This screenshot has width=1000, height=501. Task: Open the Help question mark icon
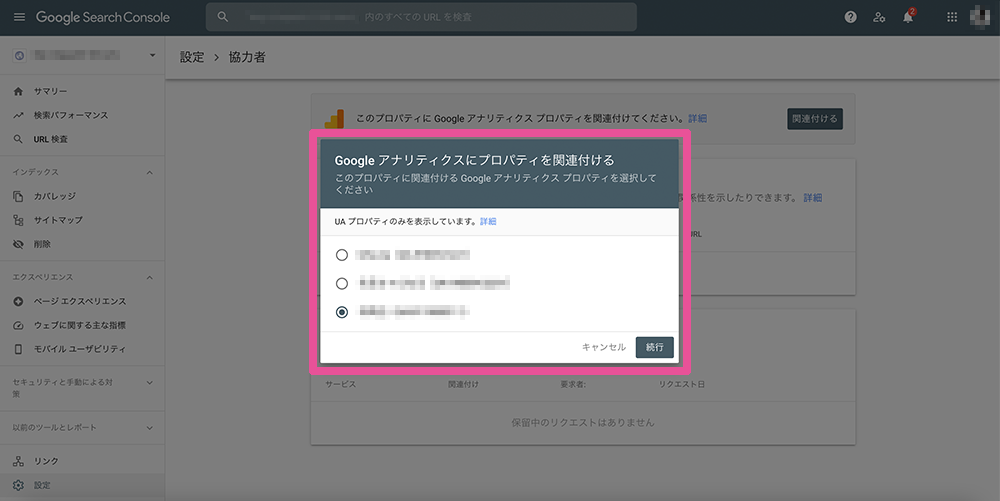pos(850,17)
